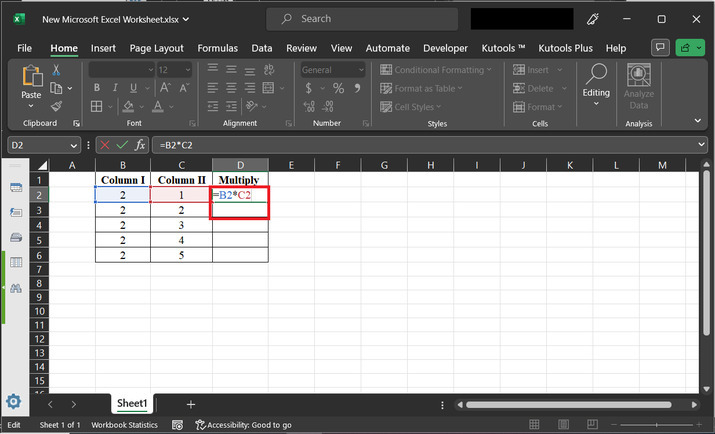The height and width of the screenshot is (434, 715).
Task: Open the Analyze Data tool
Action: pyautogui.click(x=638, y=87)
